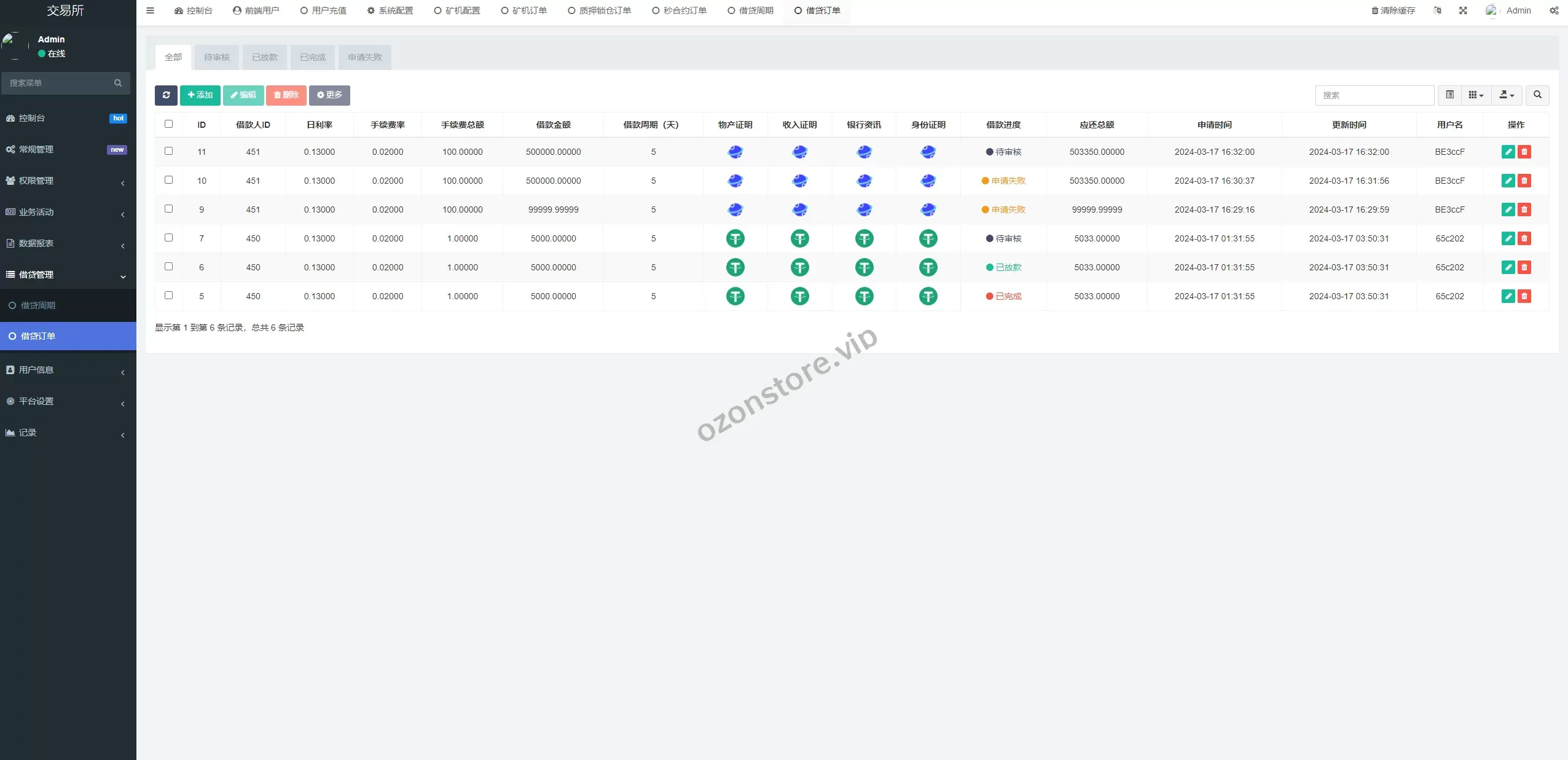The height and width of the screenshot is (760, 1568).
Task: Click the green edit icon for order 11
Action: 1508,152
